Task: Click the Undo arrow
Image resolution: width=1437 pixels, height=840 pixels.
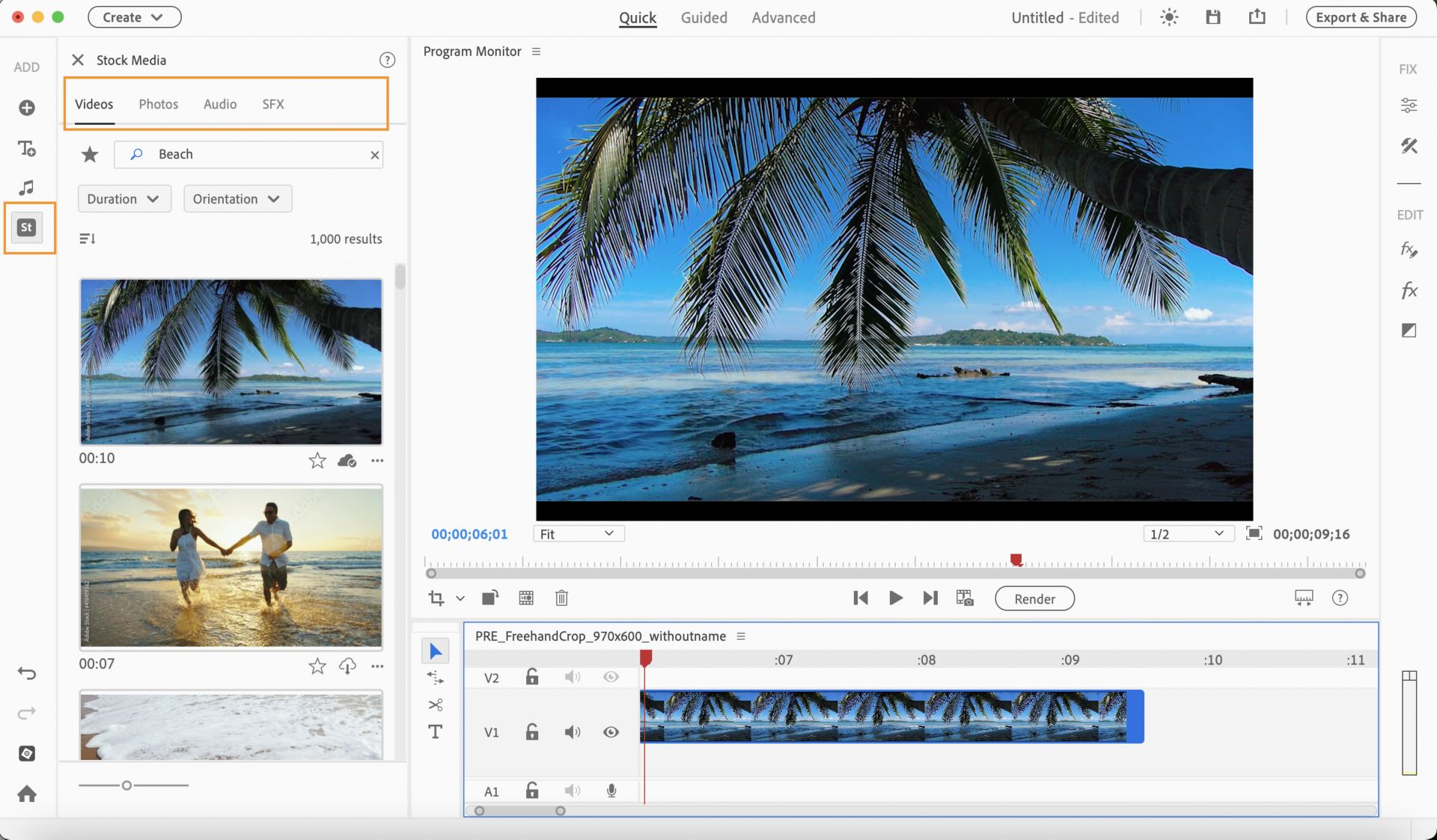Action: (x=27, y=673)
